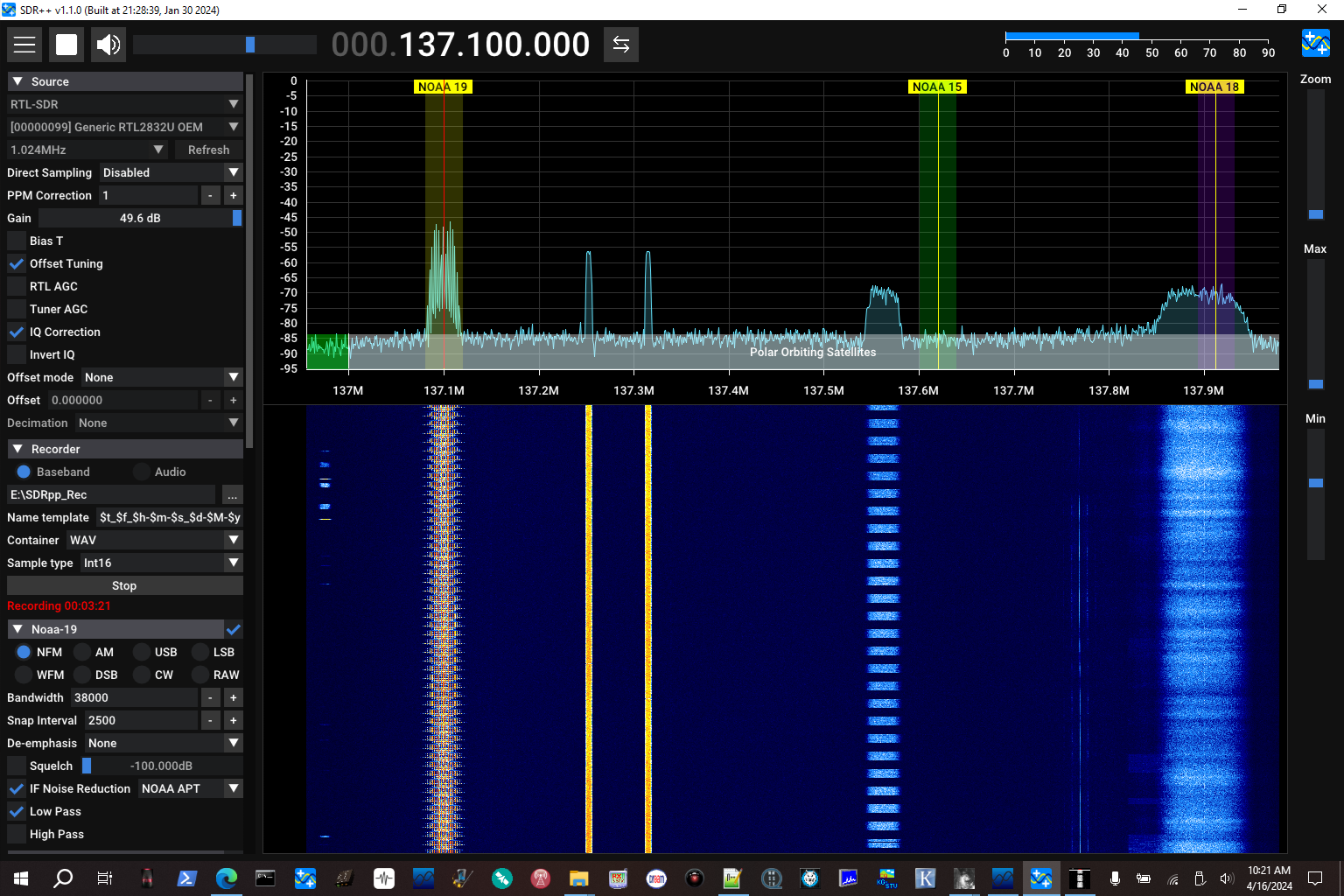Enable the High Pass checkbox
The image size is (1344, 896).
(17, 834)
